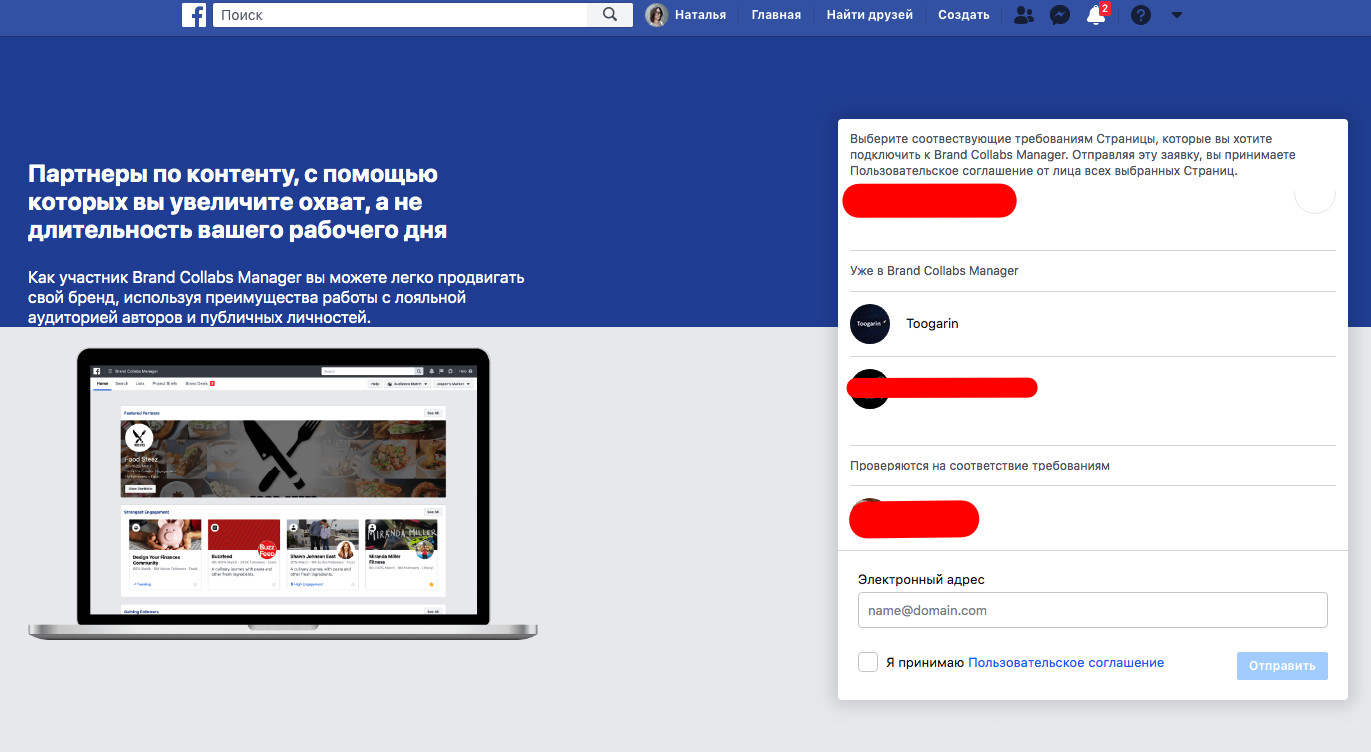Image resolution: width=1371 pixels, height=752 pixels.
Task: Open the Facebook logo home icon
Action: click(194, 15)
